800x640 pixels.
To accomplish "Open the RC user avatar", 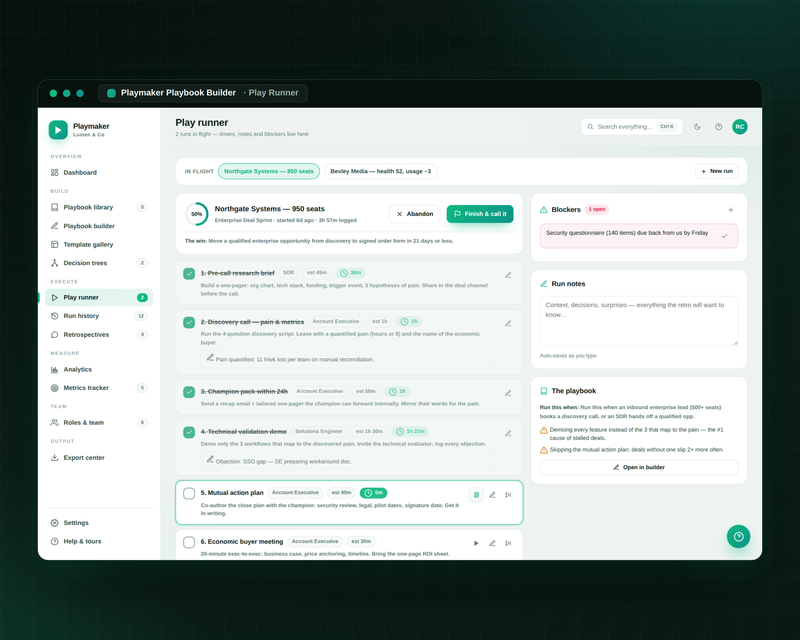I will point(740,127).
